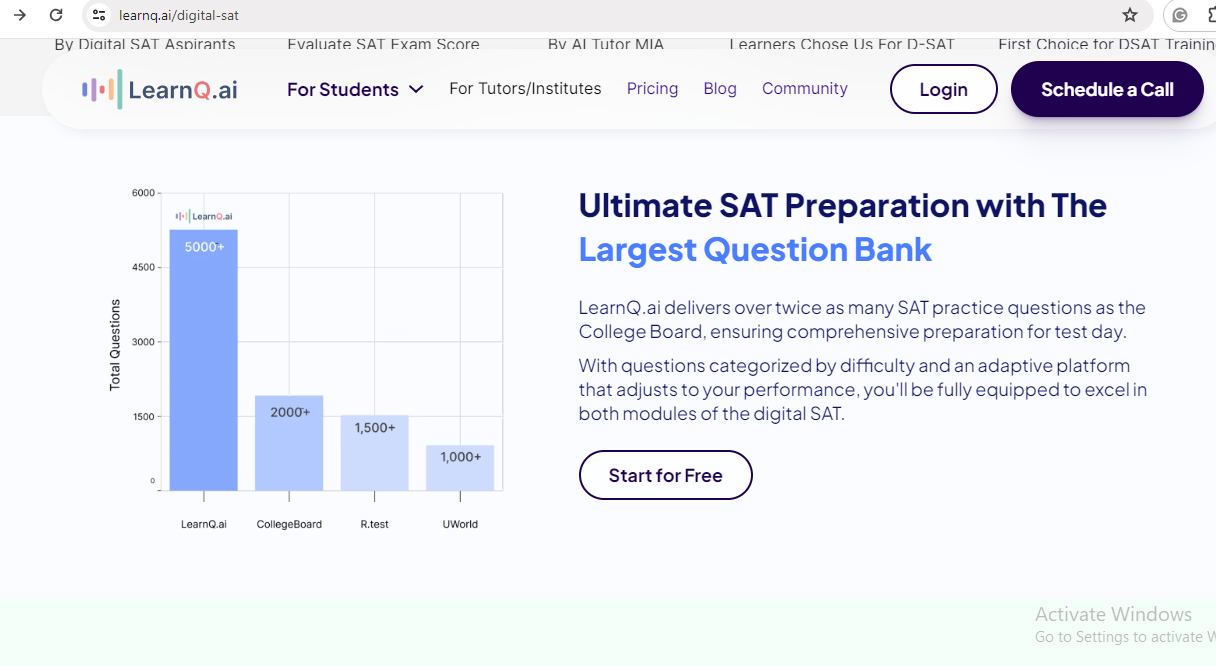Click the LearnQ.ai logo in navbar

pos(160,89)
